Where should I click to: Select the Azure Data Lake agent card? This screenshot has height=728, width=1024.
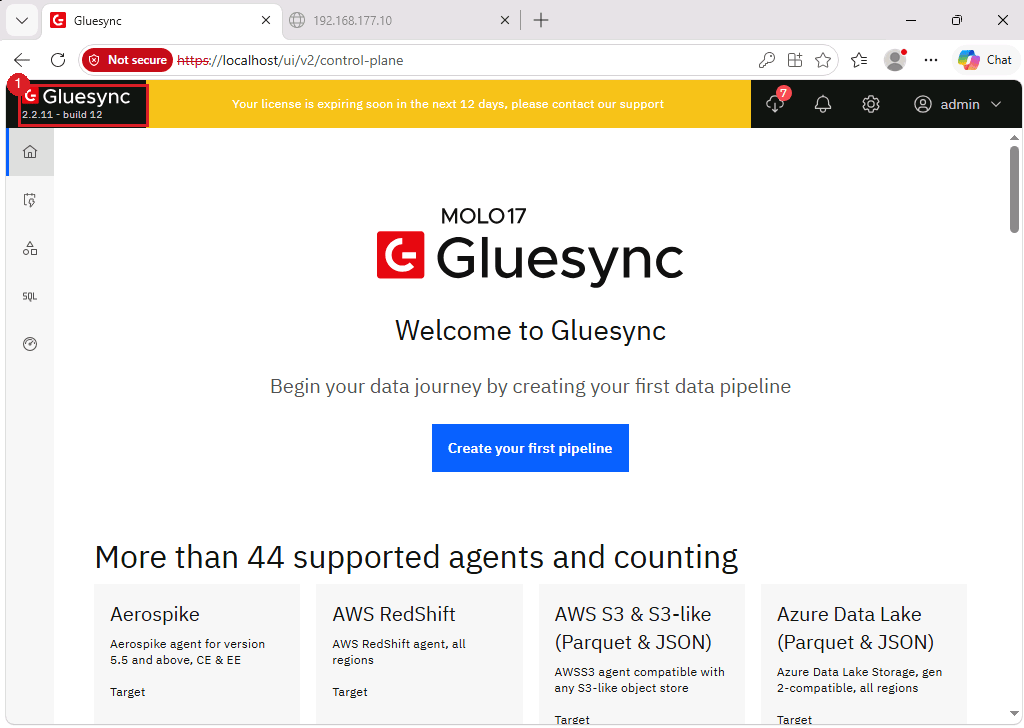point(864,653)
